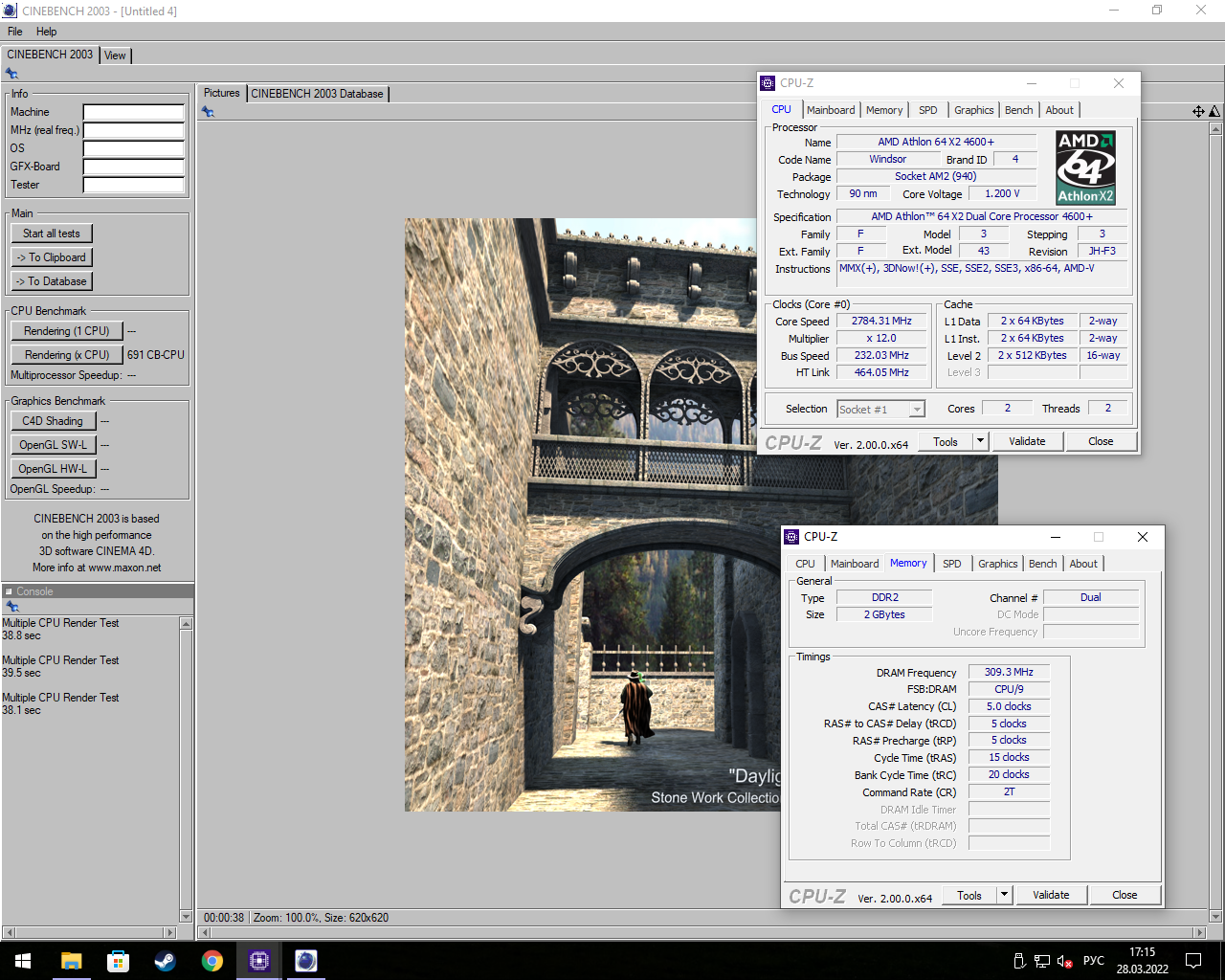Switch to CPU-Z taskbar icon
This screenshot has height=980, width=1225.
tap(258, 961)
